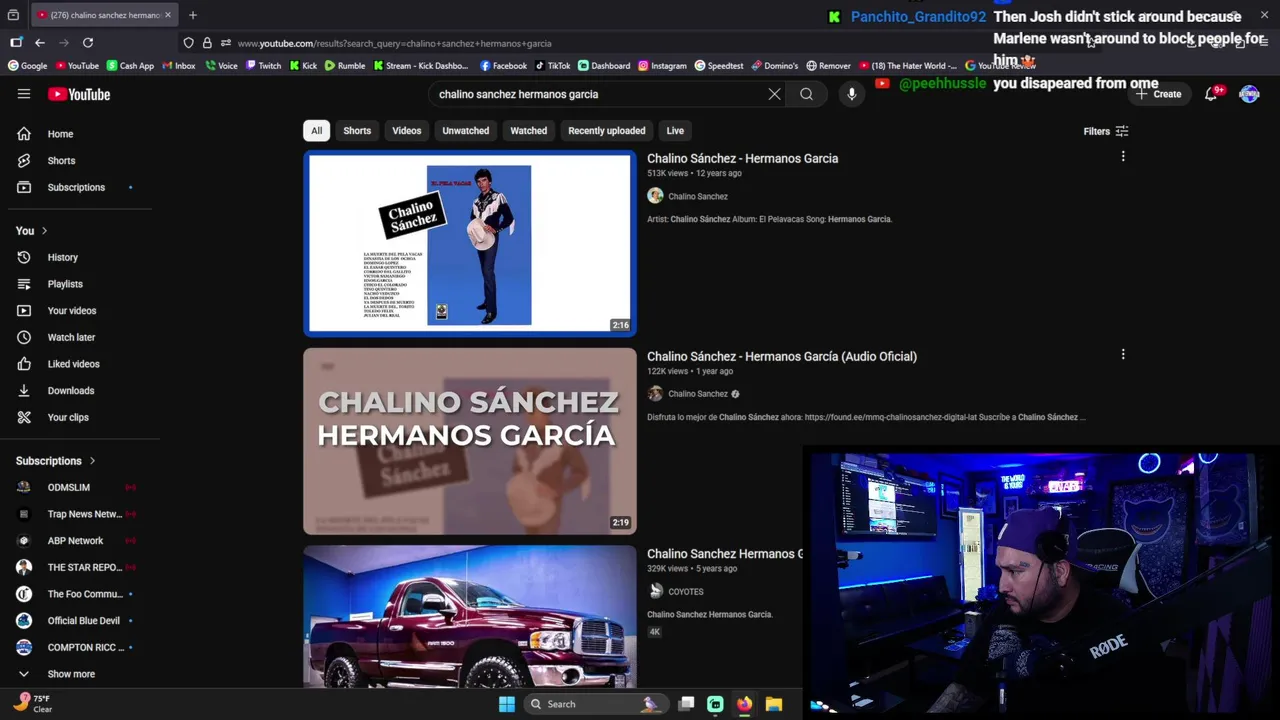
Task: Open the Rumble bookmark
Action: (343, 66)
